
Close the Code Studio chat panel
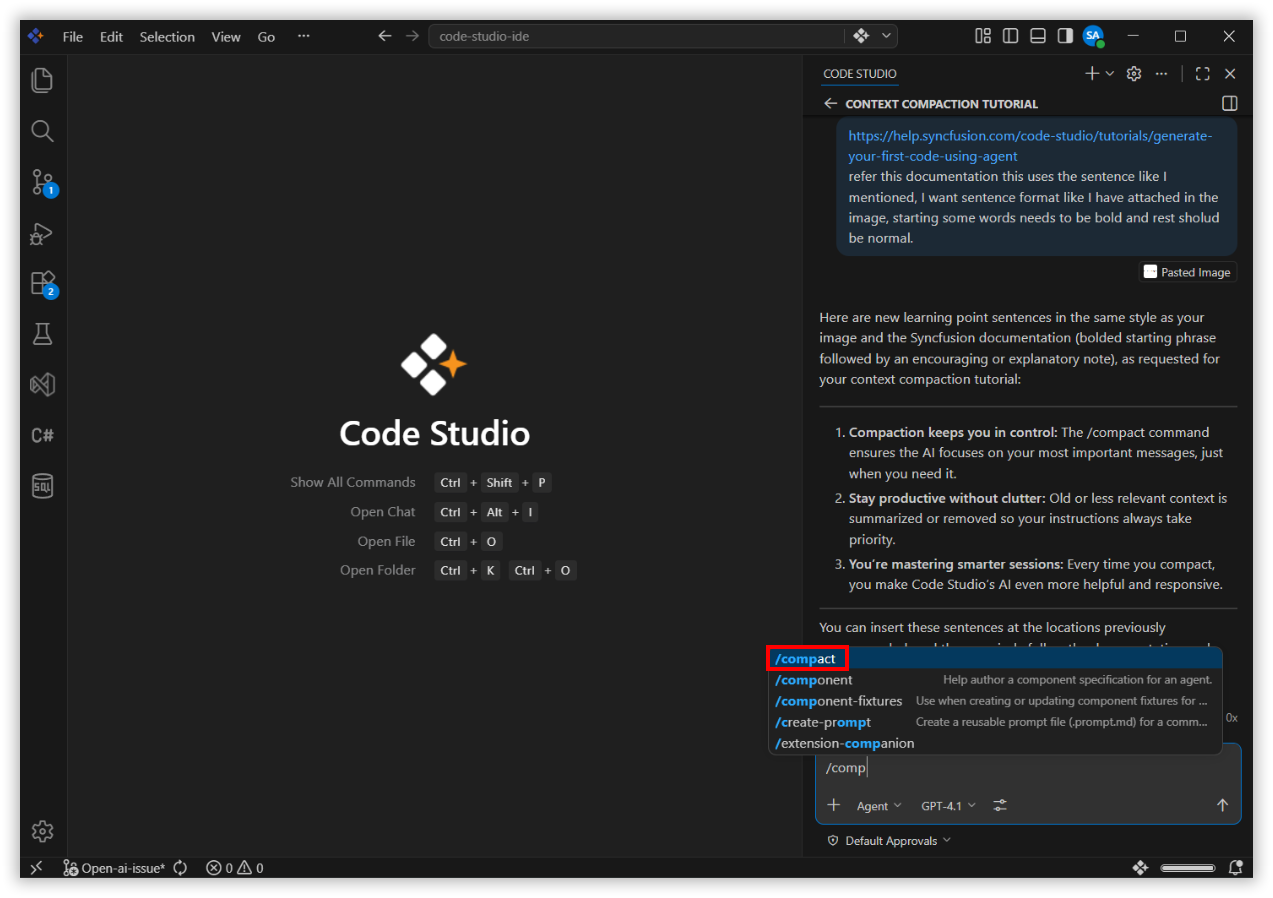1230,73
